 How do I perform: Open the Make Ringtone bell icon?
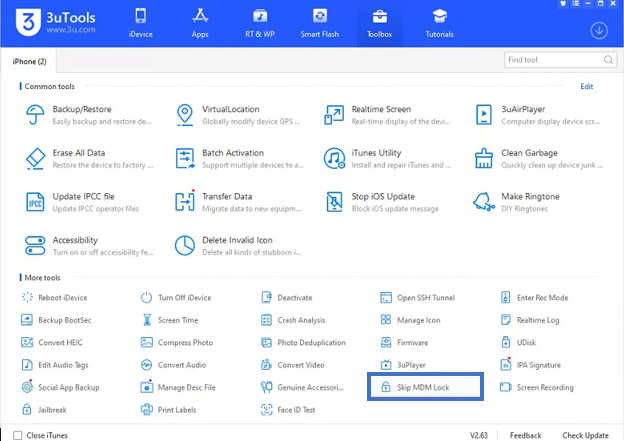point(483,202)
